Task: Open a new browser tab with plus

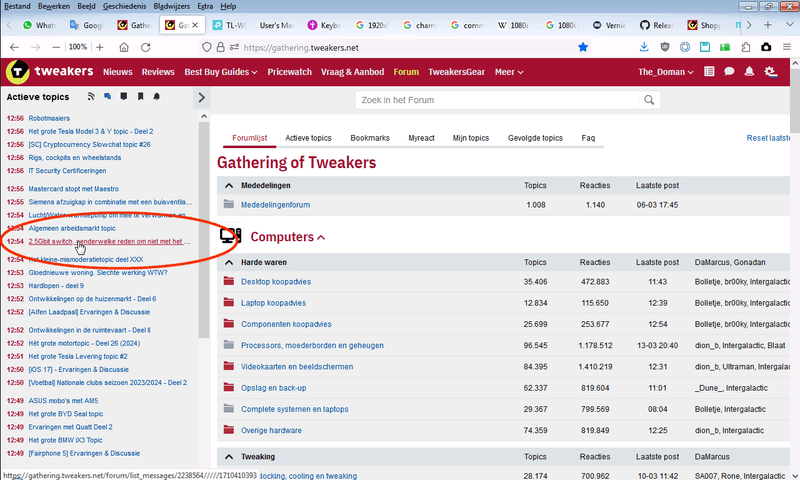Action: [x=768, y=25]
